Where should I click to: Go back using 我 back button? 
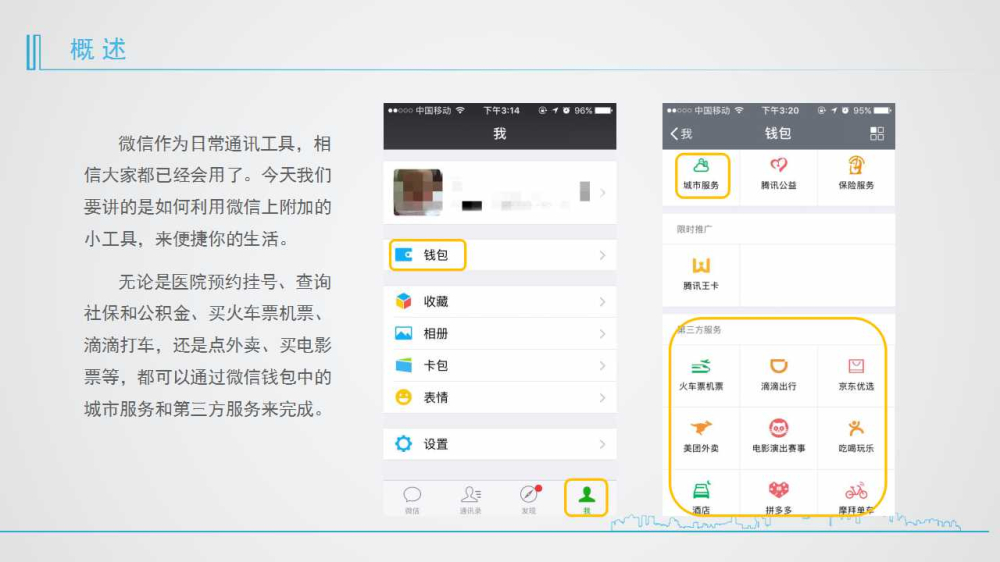[x=681, y=134]
